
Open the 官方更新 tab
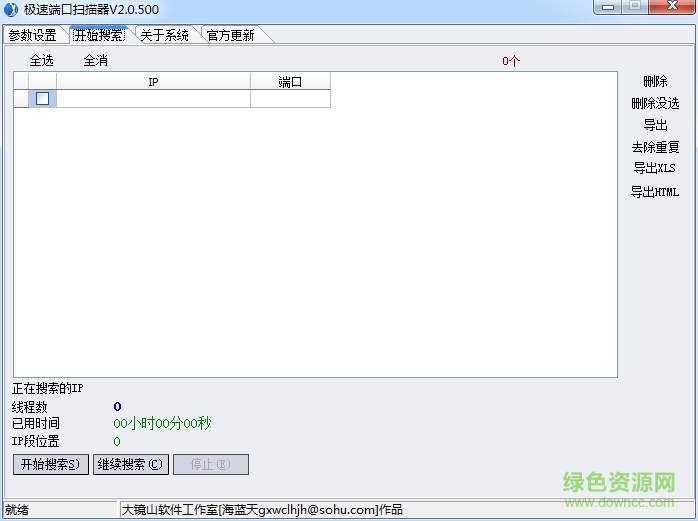(230, 36)
